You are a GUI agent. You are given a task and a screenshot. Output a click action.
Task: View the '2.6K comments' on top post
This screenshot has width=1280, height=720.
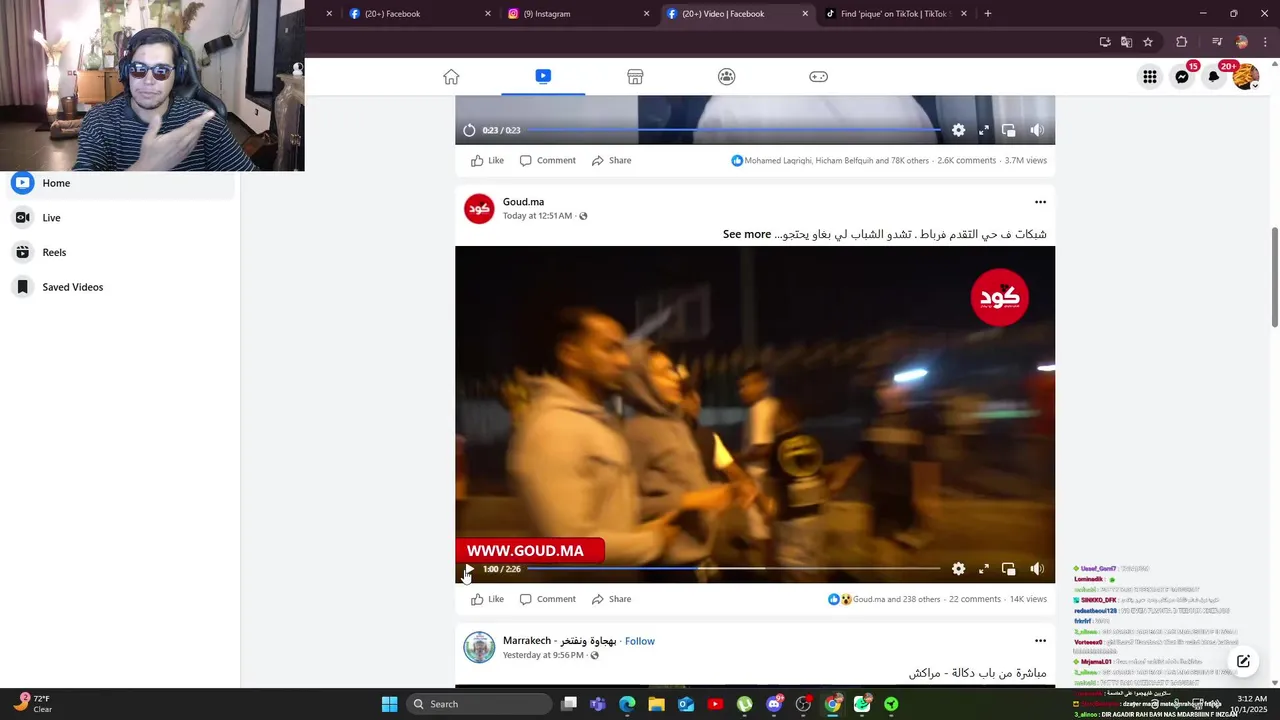click(966, 160)
